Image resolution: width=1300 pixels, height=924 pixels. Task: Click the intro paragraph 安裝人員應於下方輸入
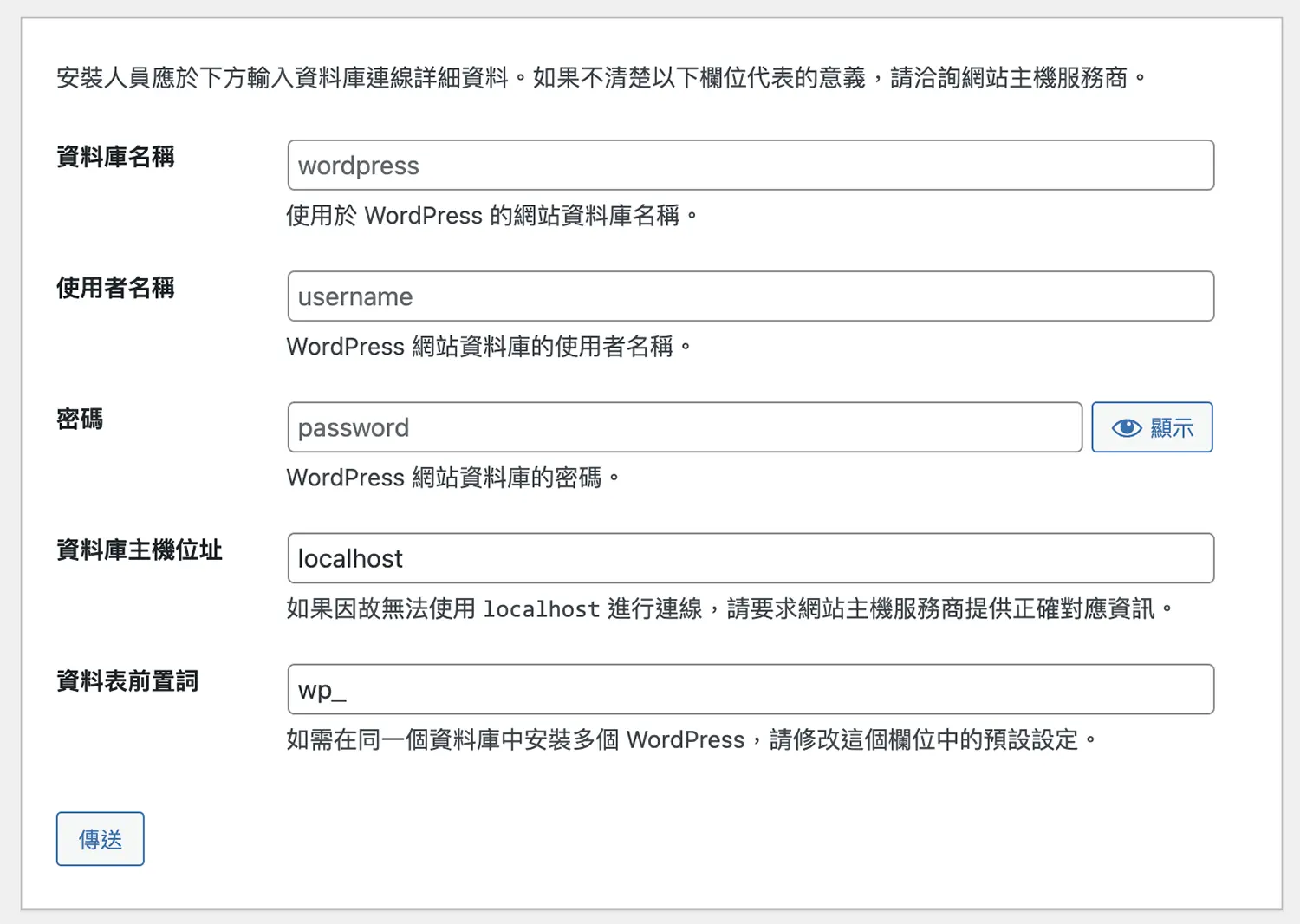click(x=601, y=78)
